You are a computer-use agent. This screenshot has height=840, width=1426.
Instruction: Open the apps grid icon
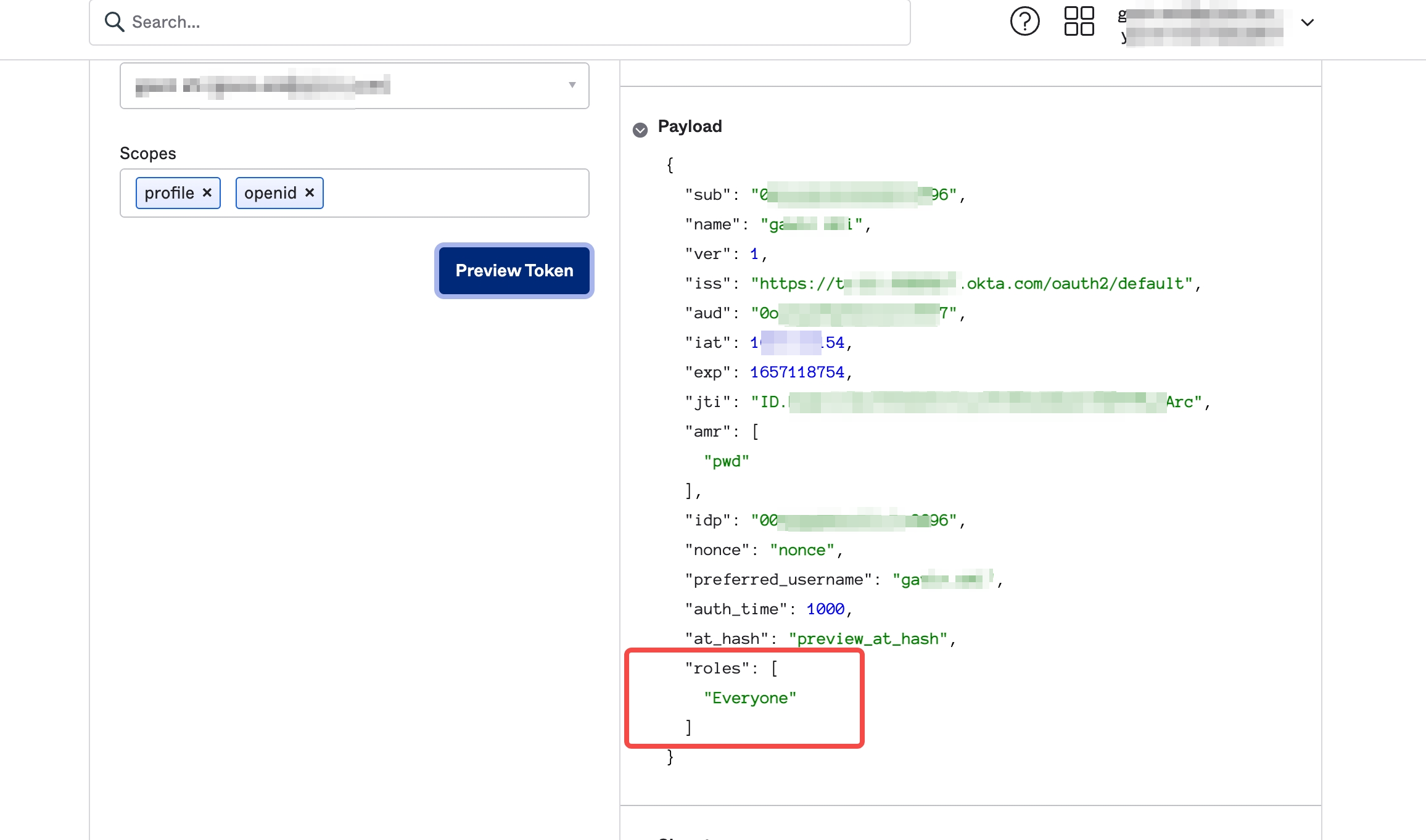pos(1079,22)
